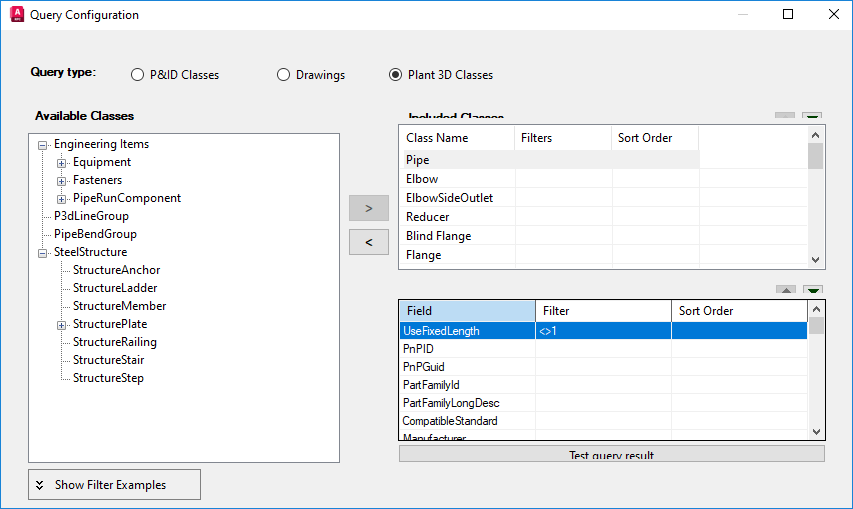The height and width of the screenshot is (509, 853).
Task: Remove included class with left arrow button
Action: [x=368, y=242]
